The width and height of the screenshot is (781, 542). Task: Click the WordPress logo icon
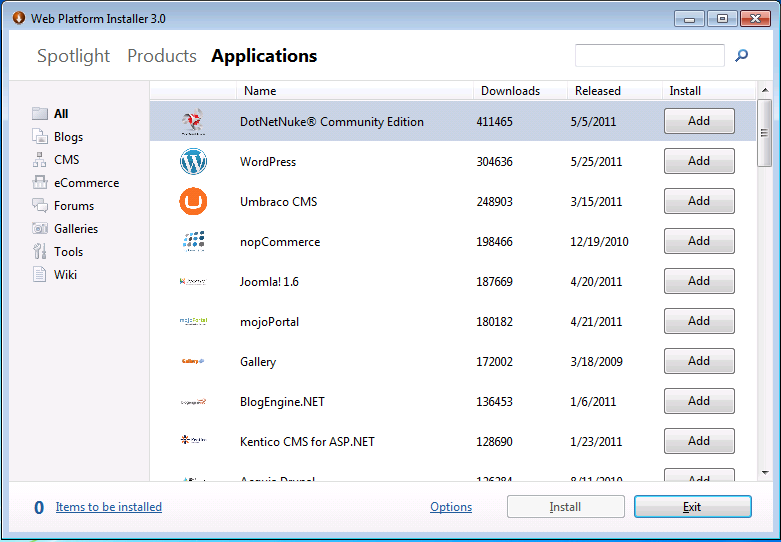pos(193,161)
